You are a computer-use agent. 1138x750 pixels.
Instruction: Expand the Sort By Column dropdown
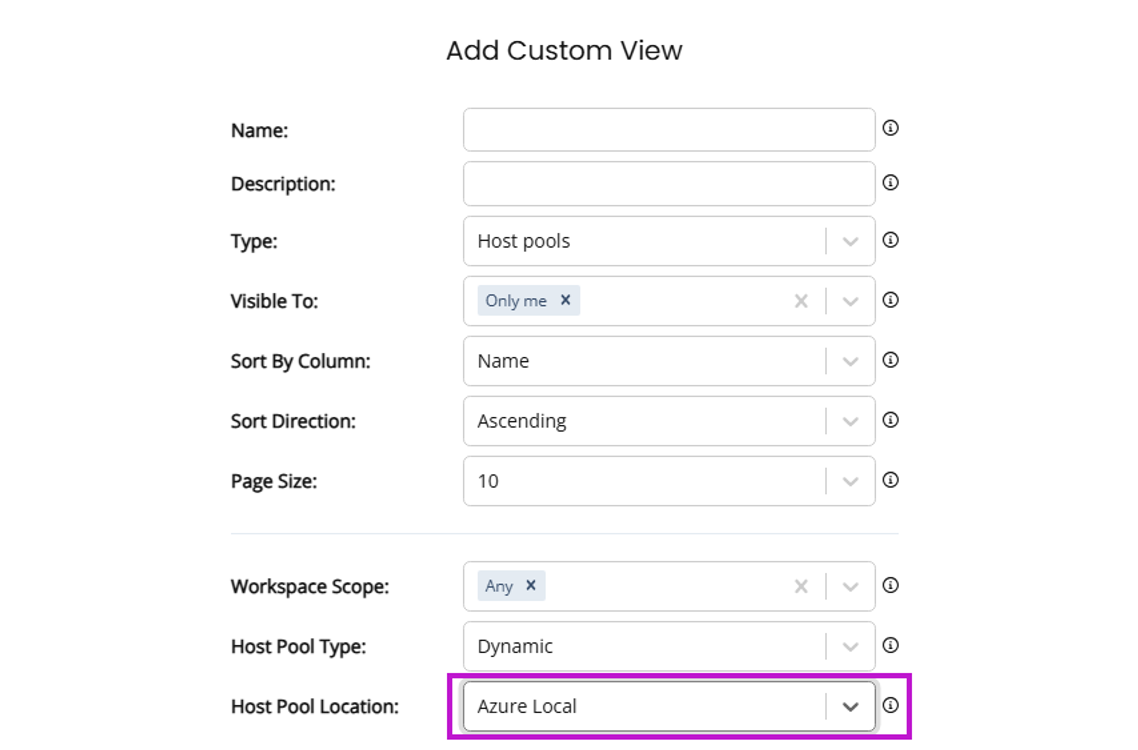(850, 361)
